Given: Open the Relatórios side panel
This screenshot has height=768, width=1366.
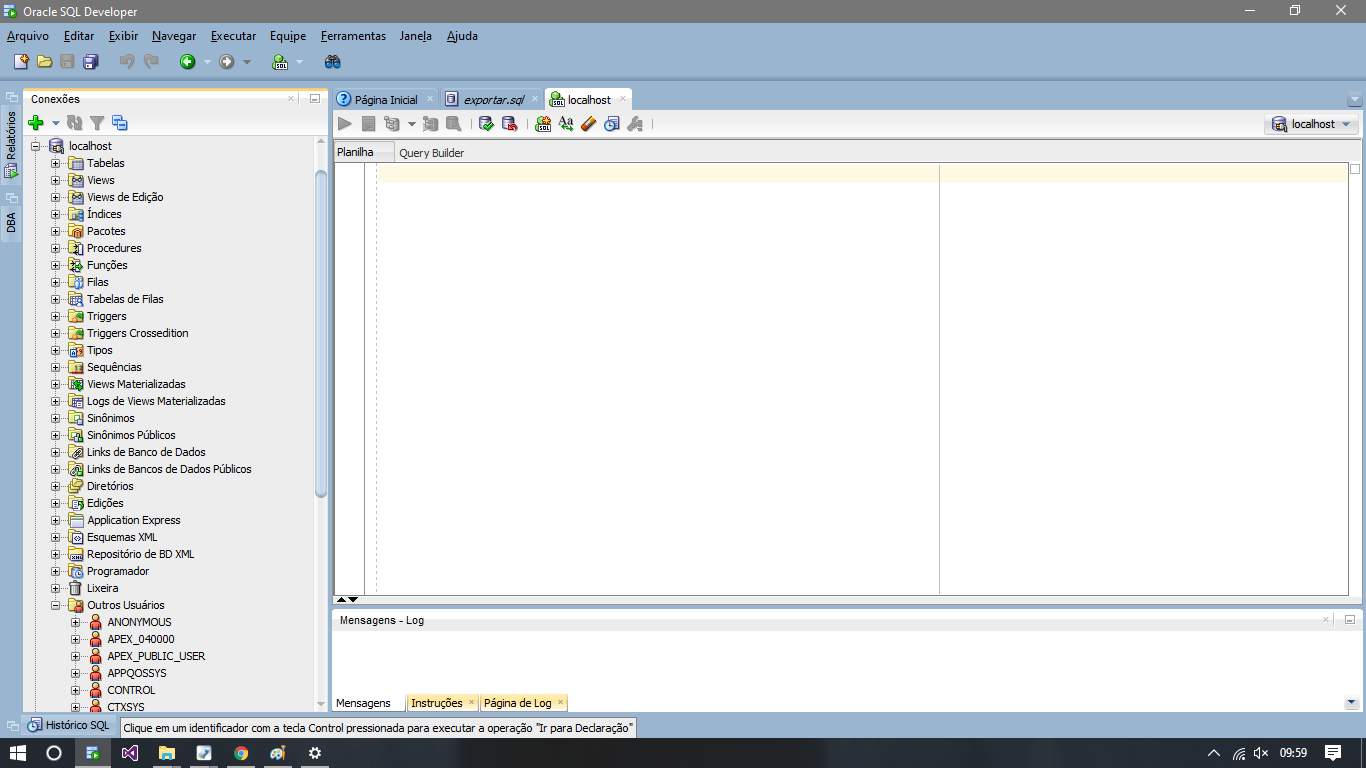Looking at the screenshot, I should click(11, 144).
